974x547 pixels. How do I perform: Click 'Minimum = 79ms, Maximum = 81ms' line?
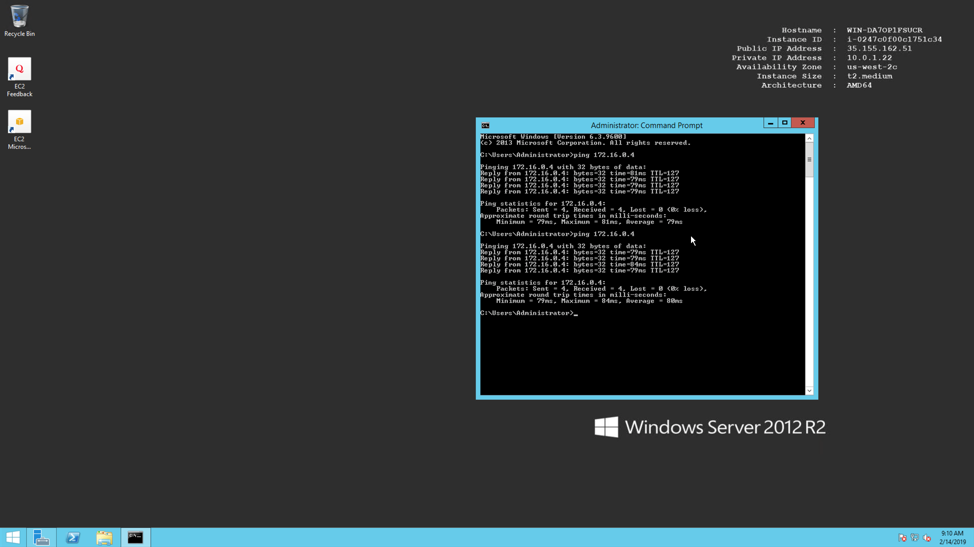(589, 222)
